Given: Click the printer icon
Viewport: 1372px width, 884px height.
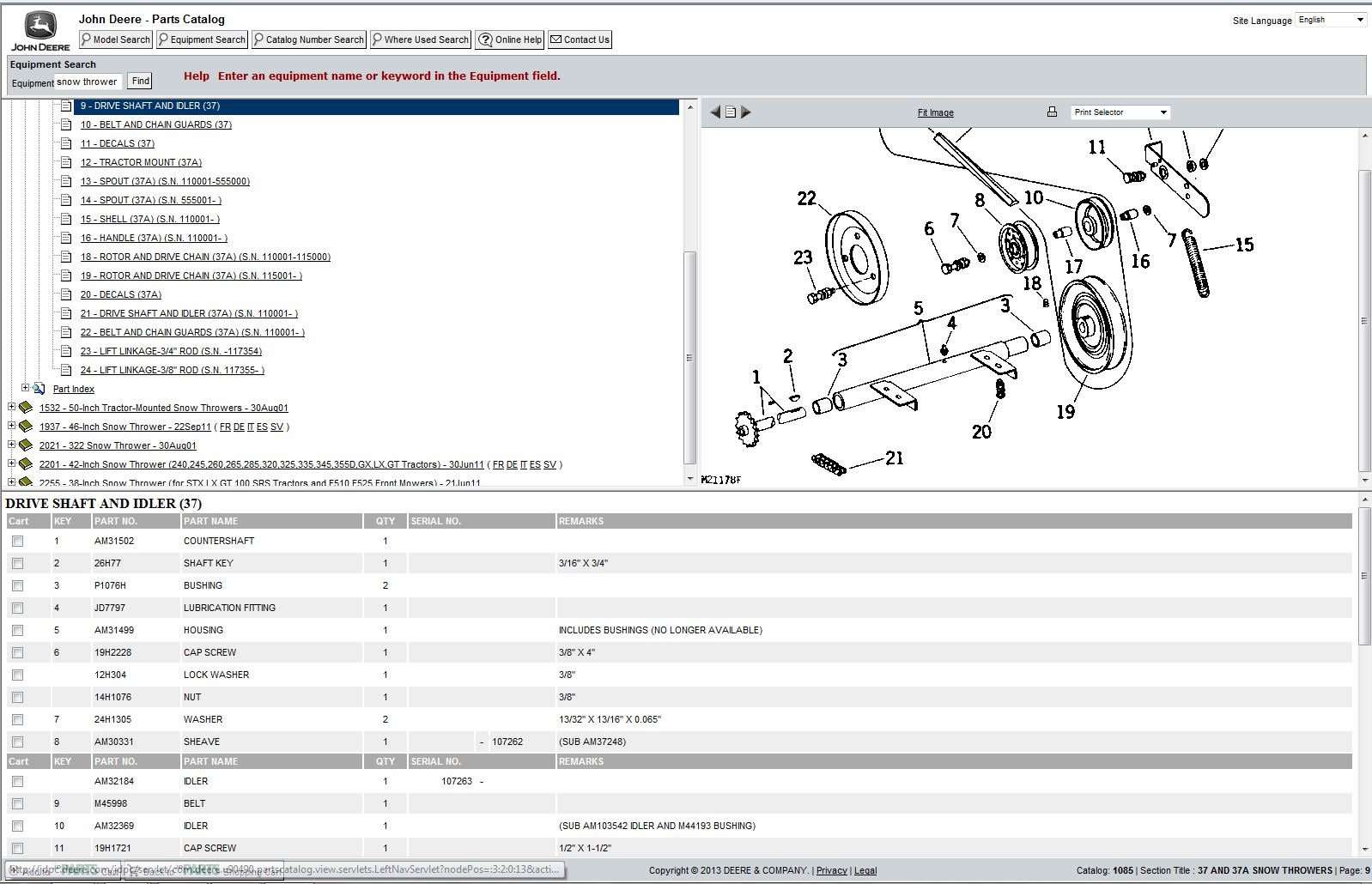Looking at the screenshot, I should pos(1052,112).
